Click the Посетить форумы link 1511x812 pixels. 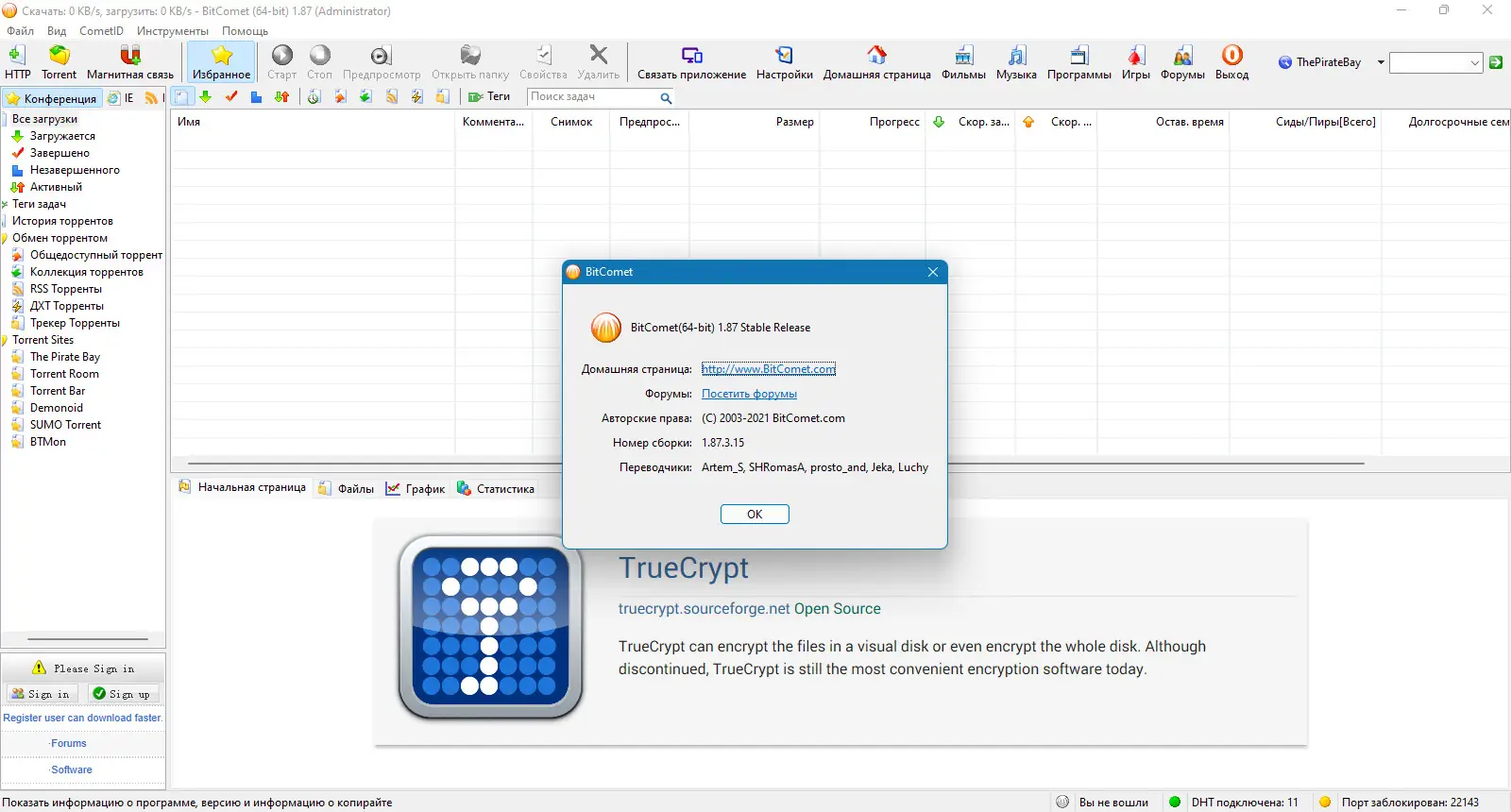coord(749,394)
